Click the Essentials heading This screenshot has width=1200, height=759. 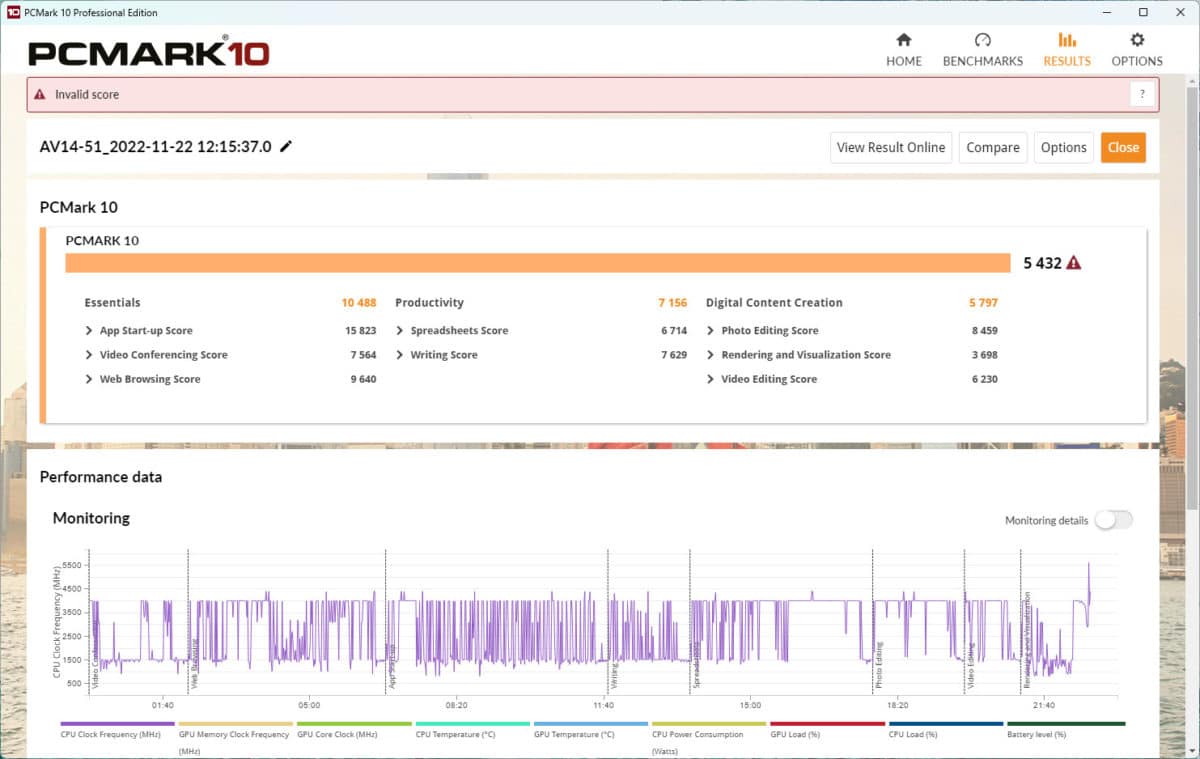(x=112, y=303)
